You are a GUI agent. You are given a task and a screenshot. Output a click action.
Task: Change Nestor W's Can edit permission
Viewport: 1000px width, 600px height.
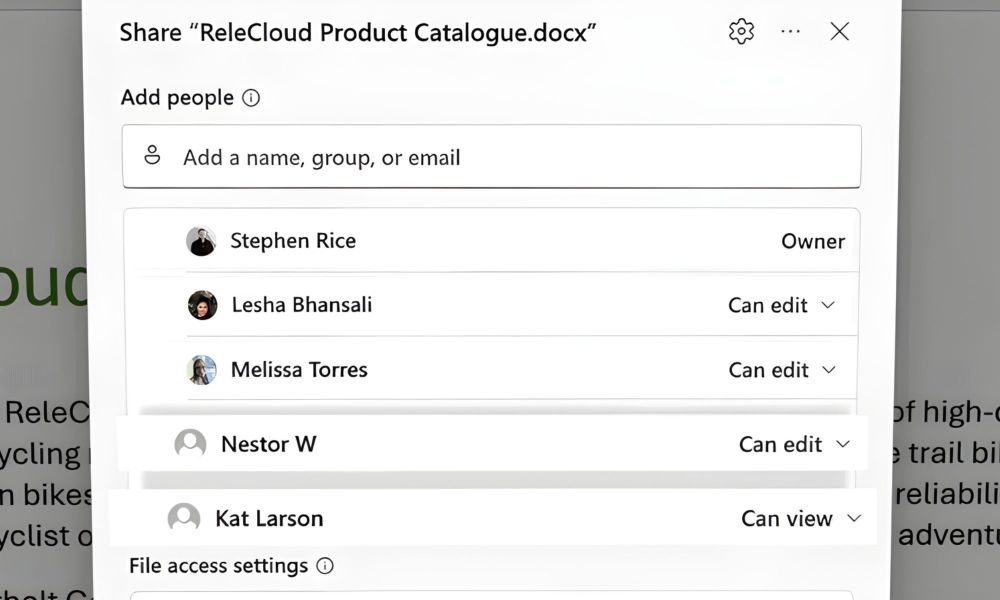pos(794,444)
